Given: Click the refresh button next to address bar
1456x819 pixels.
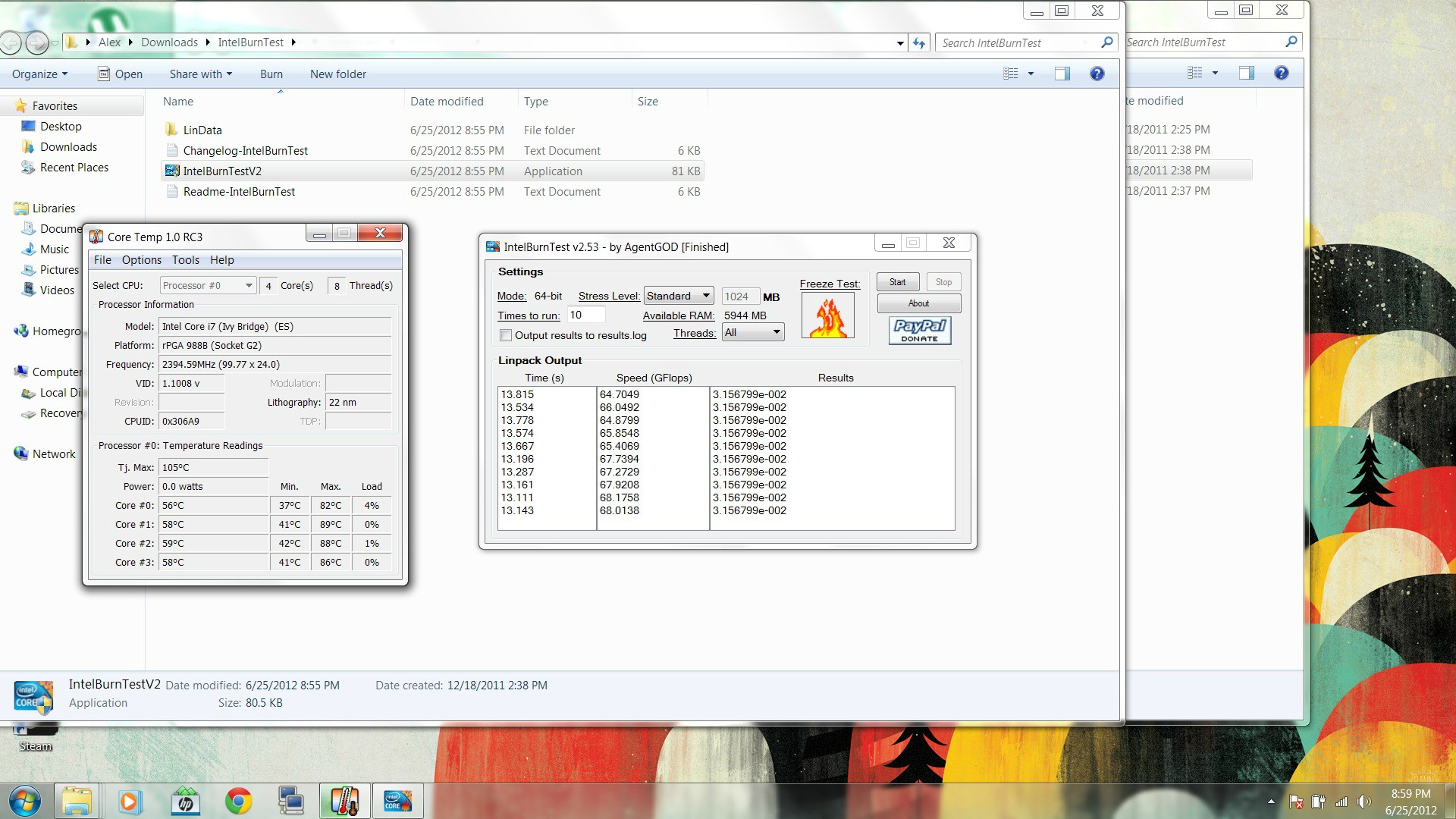Looking at the screenshot, I should click(919, 42).
